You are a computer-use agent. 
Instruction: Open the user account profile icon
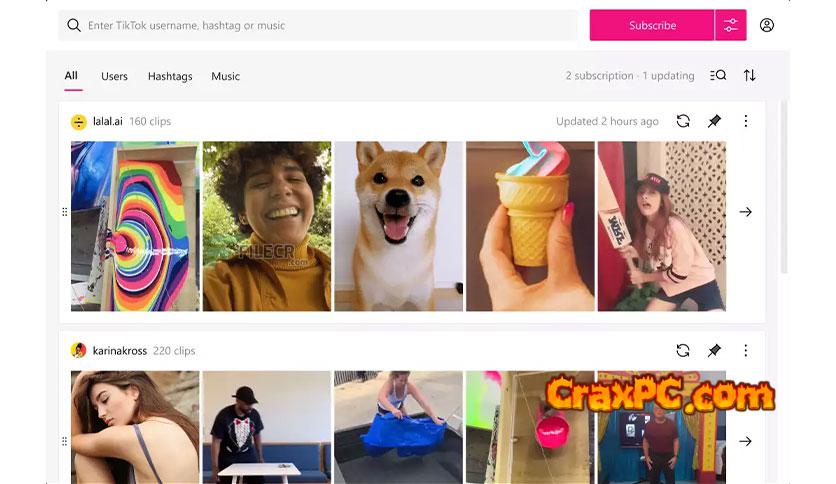tap(767, 25)
